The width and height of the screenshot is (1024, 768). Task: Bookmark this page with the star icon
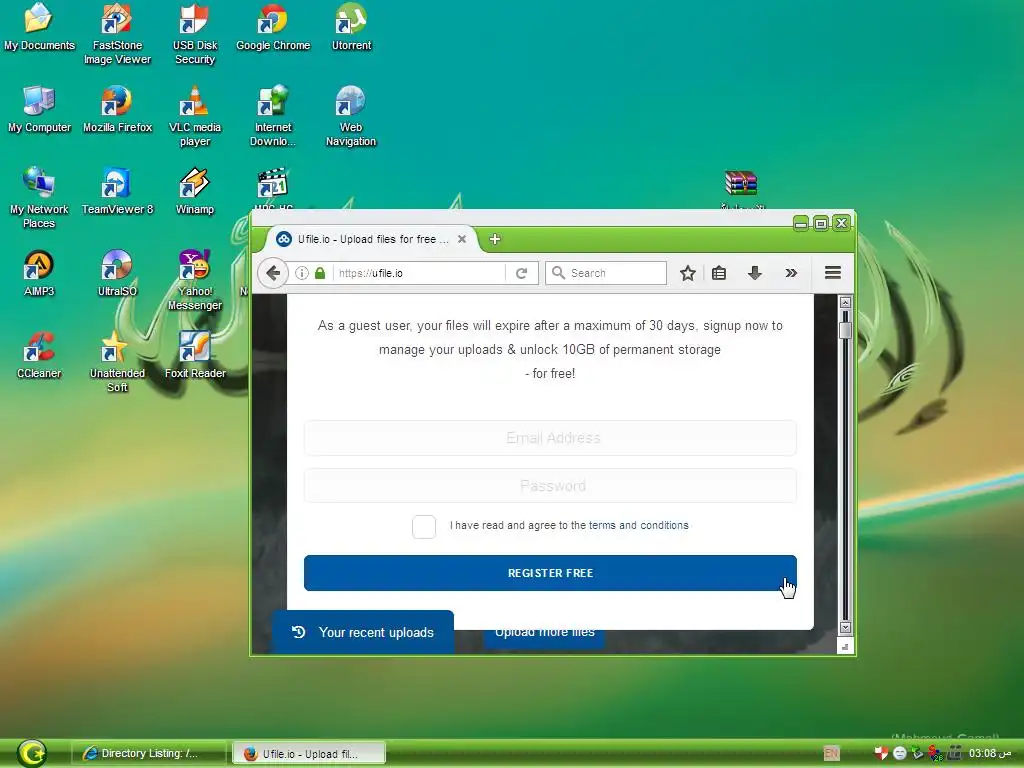688,273
